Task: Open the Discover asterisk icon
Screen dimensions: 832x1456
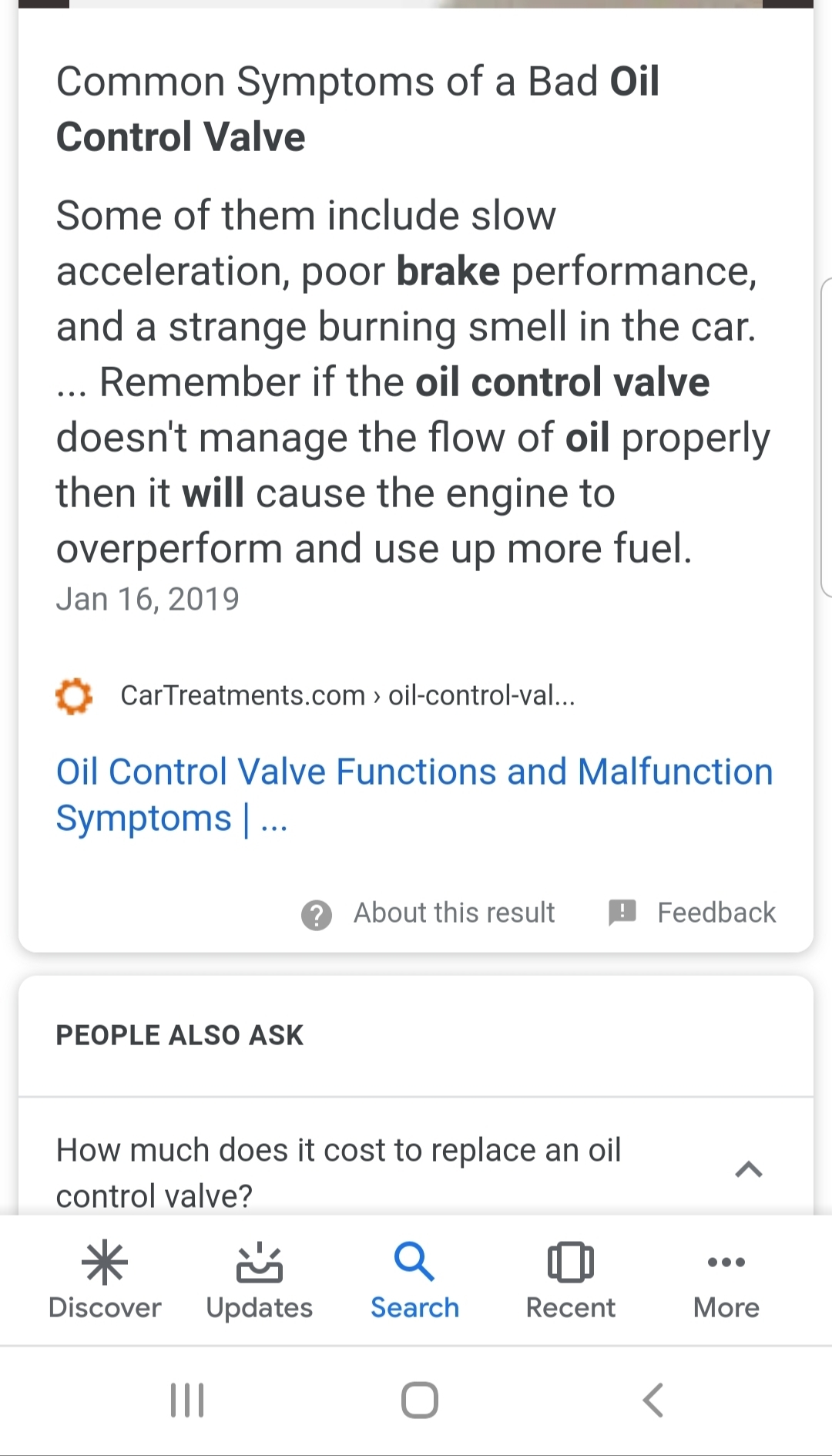Action: (105, 1263)
